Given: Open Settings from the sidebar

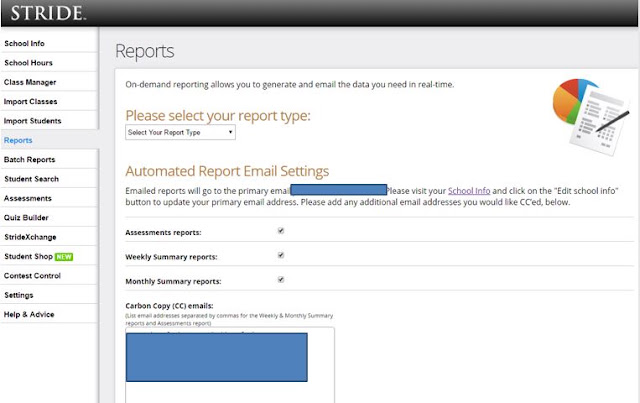Looking at the screenshot, I should click(19, 295).
